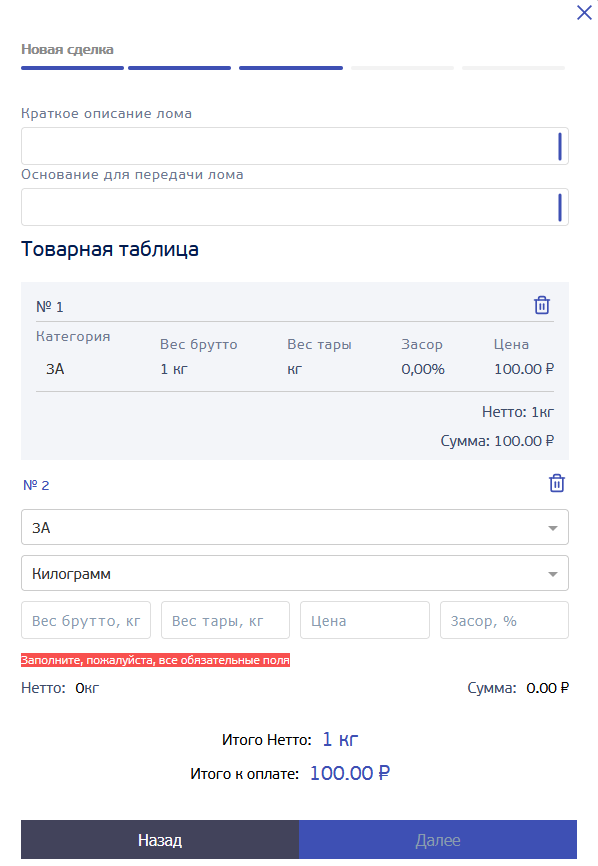Image resolution: width=598 pixels, height=866 pixels.
Task: Focus the Засор, % input field
Action: coord(504,620)
